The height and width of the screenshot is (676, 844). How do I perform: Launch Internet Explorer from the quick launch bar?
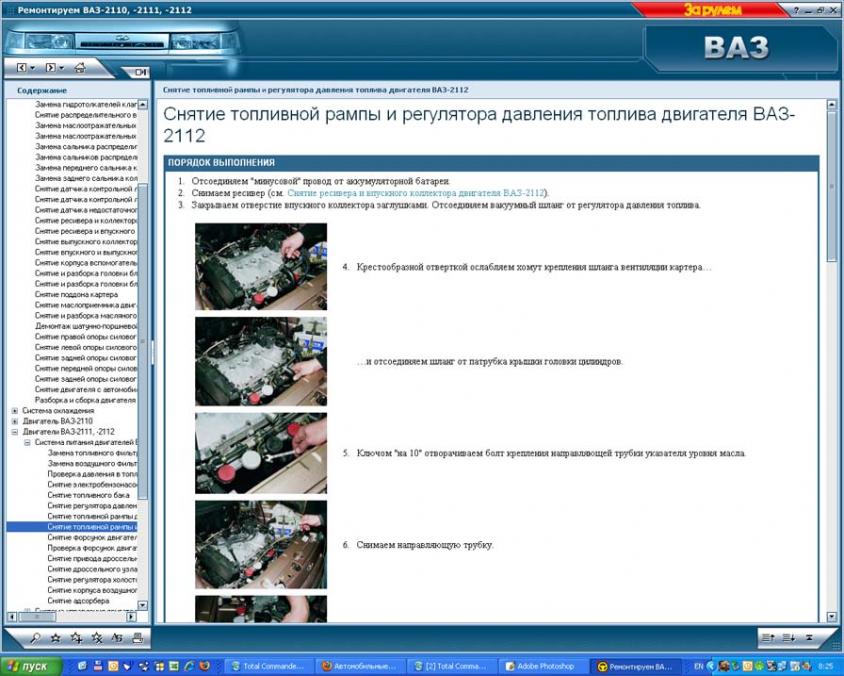[189, 666]
